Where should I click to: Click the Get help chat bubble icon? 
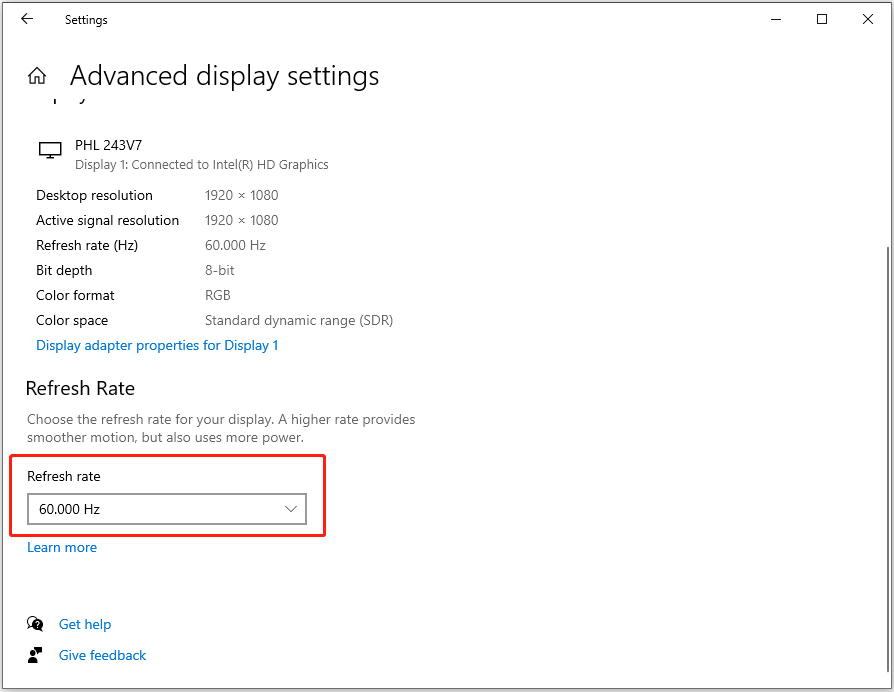[x=36, y=624]
